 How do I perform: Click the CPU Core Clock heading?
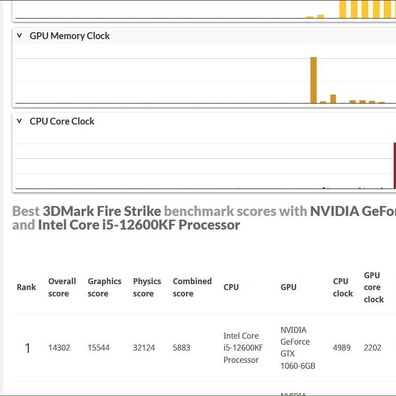62,121
